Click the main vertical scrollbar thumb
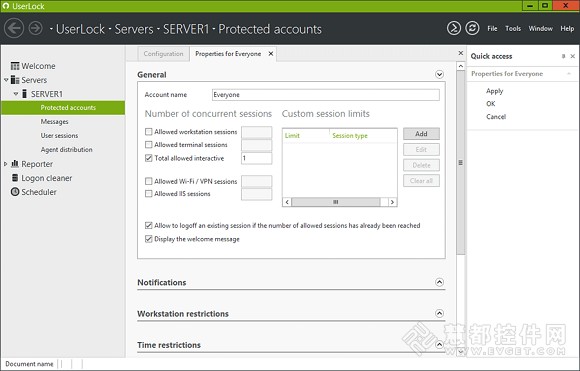Image resolution: width=580 pixels, height=371 pixels. tap(461, 163)
